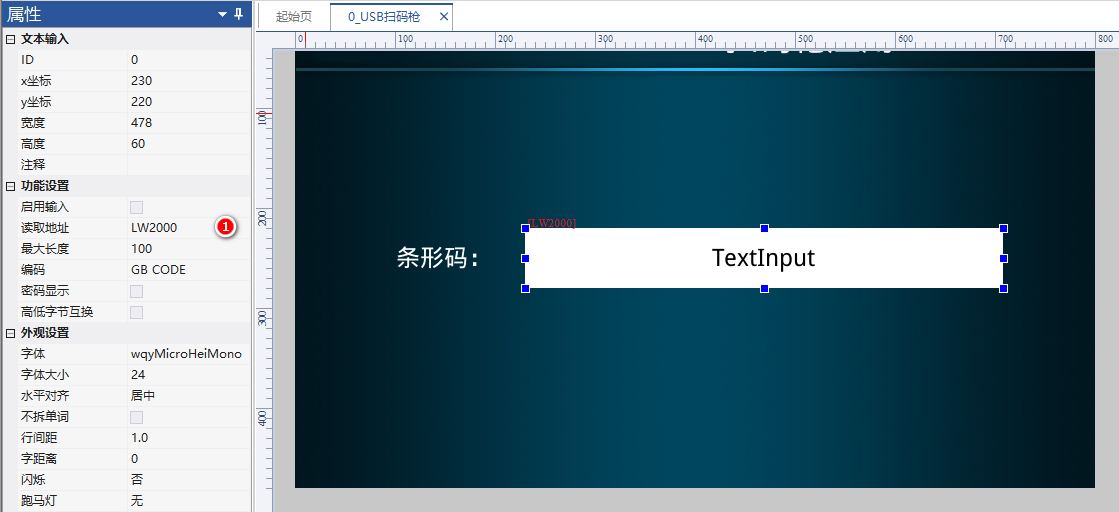The width and height of the screenshot is (1119, 512).
Task: Click the red number 1 marker badge
Action: pos(225,228)
